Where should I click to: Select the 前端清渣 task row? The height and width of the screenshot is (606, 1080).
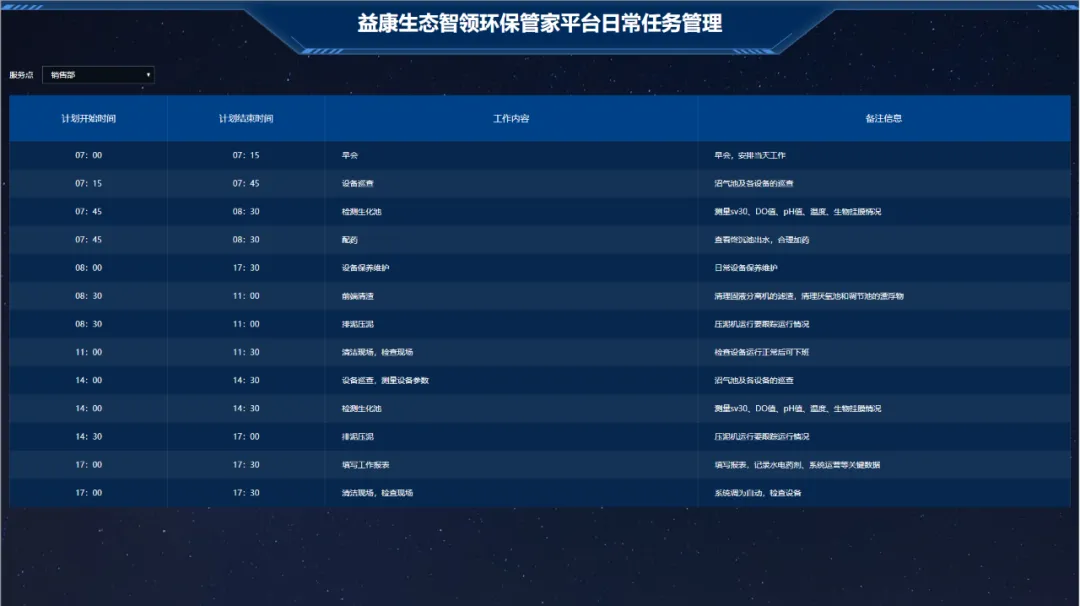tap(358, 296)
